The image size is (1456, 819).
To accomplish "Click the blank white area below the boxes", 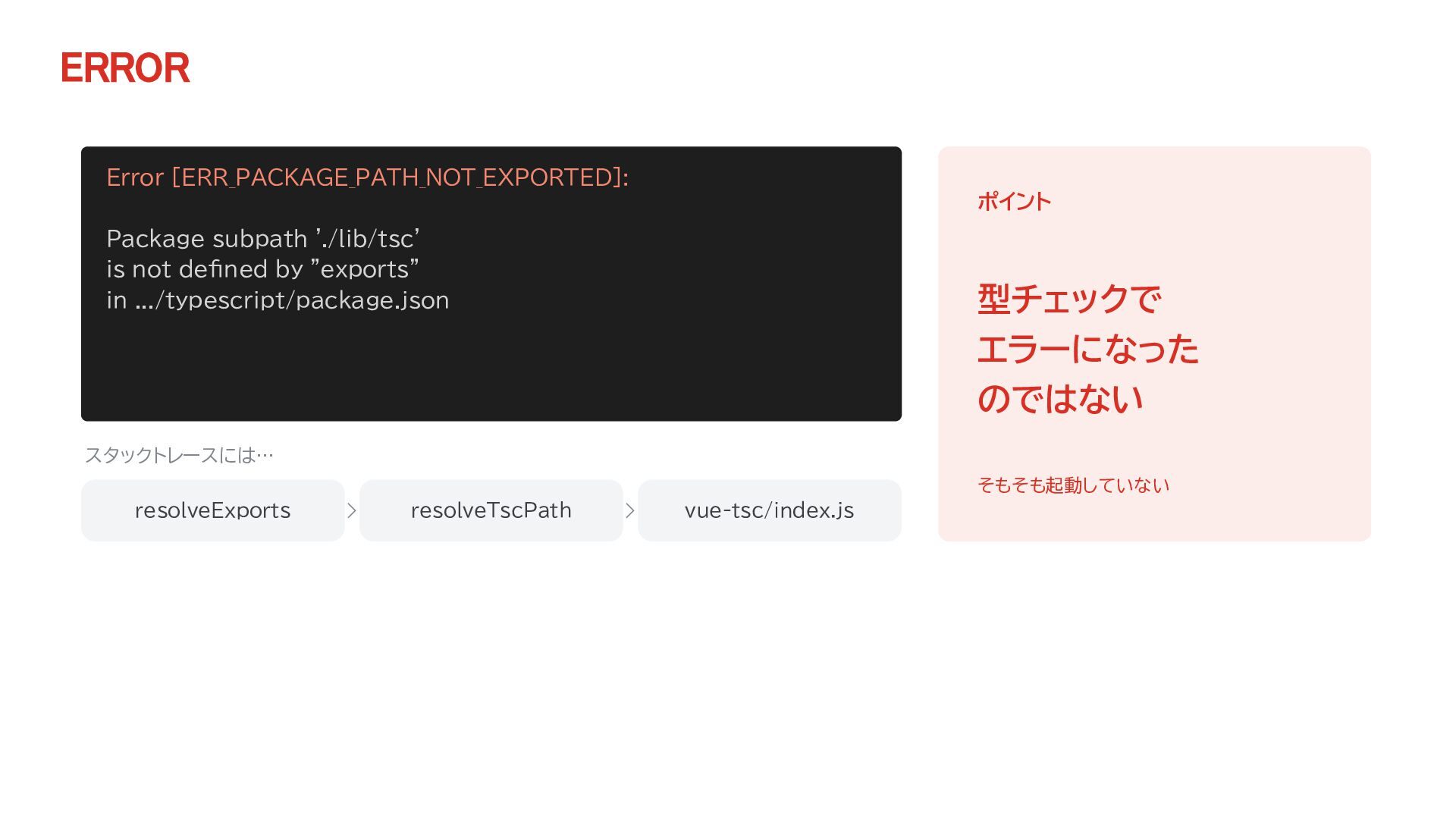I will coord(728,682).
